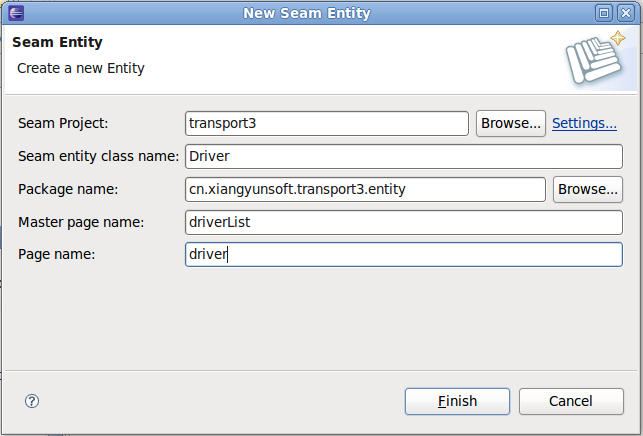Click the Master page name label
Screen dimensions: 643x436
click(81, 222)
